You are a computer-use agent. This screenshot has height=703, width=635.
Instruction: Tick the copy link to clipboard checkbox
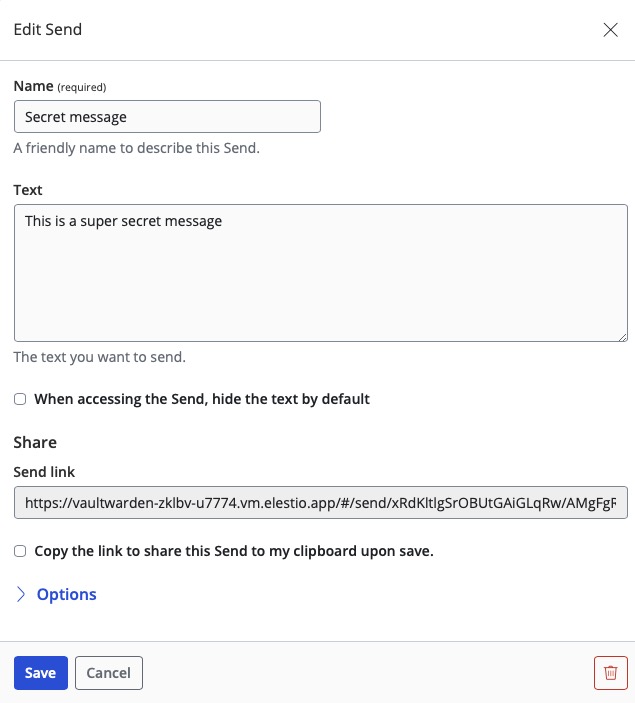20,551
